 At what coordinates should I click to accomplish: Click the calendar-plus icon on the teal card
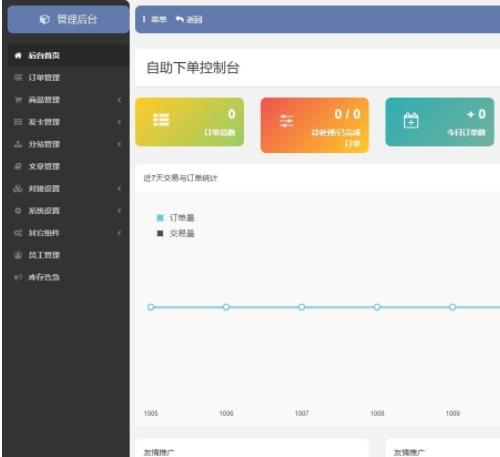point(411,120)
